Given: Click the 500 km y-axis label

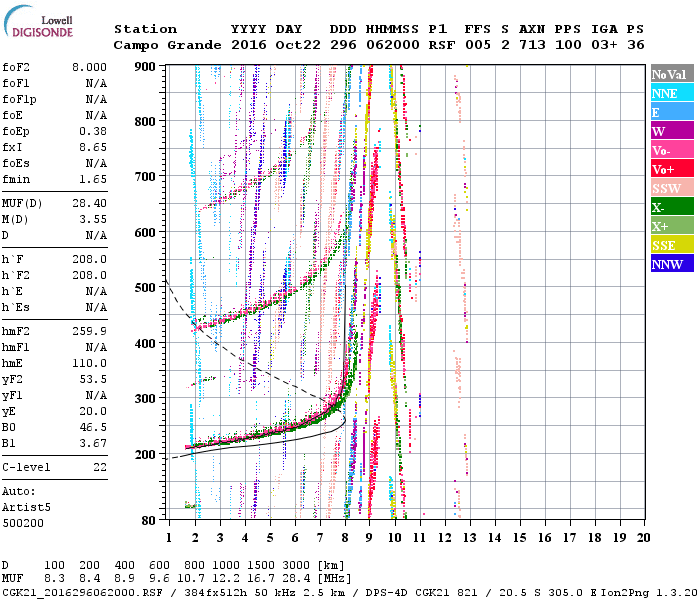Looking at the screenshot, I should [145, 288].
